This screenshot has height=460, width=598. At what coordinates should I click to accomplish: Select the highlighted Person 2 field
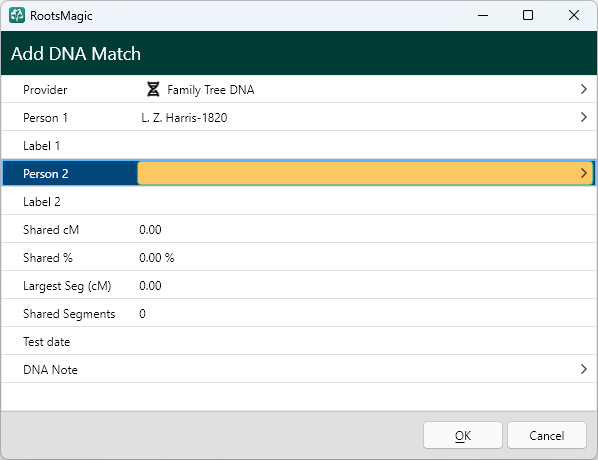365,173
